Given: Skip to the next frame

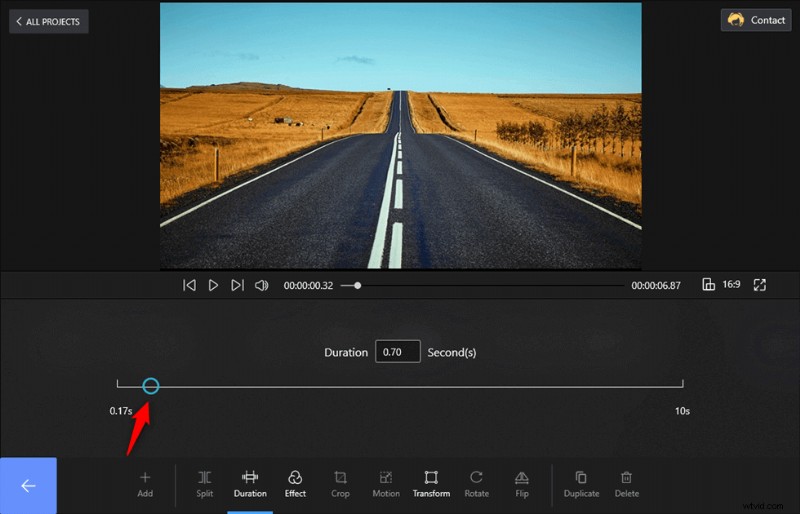Looking at the screenshot, I should pyautogui.click(x=237, y=285).
